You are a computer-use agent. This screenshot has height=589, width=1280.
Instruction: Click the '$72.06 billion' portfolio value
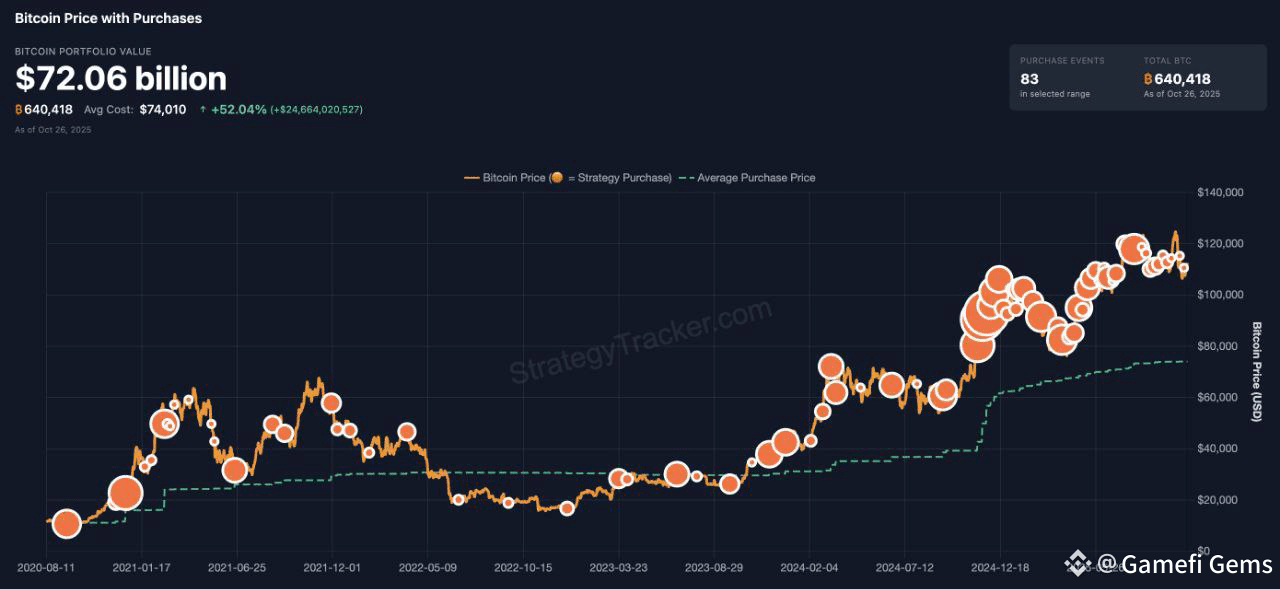click(x=121, y=79)
